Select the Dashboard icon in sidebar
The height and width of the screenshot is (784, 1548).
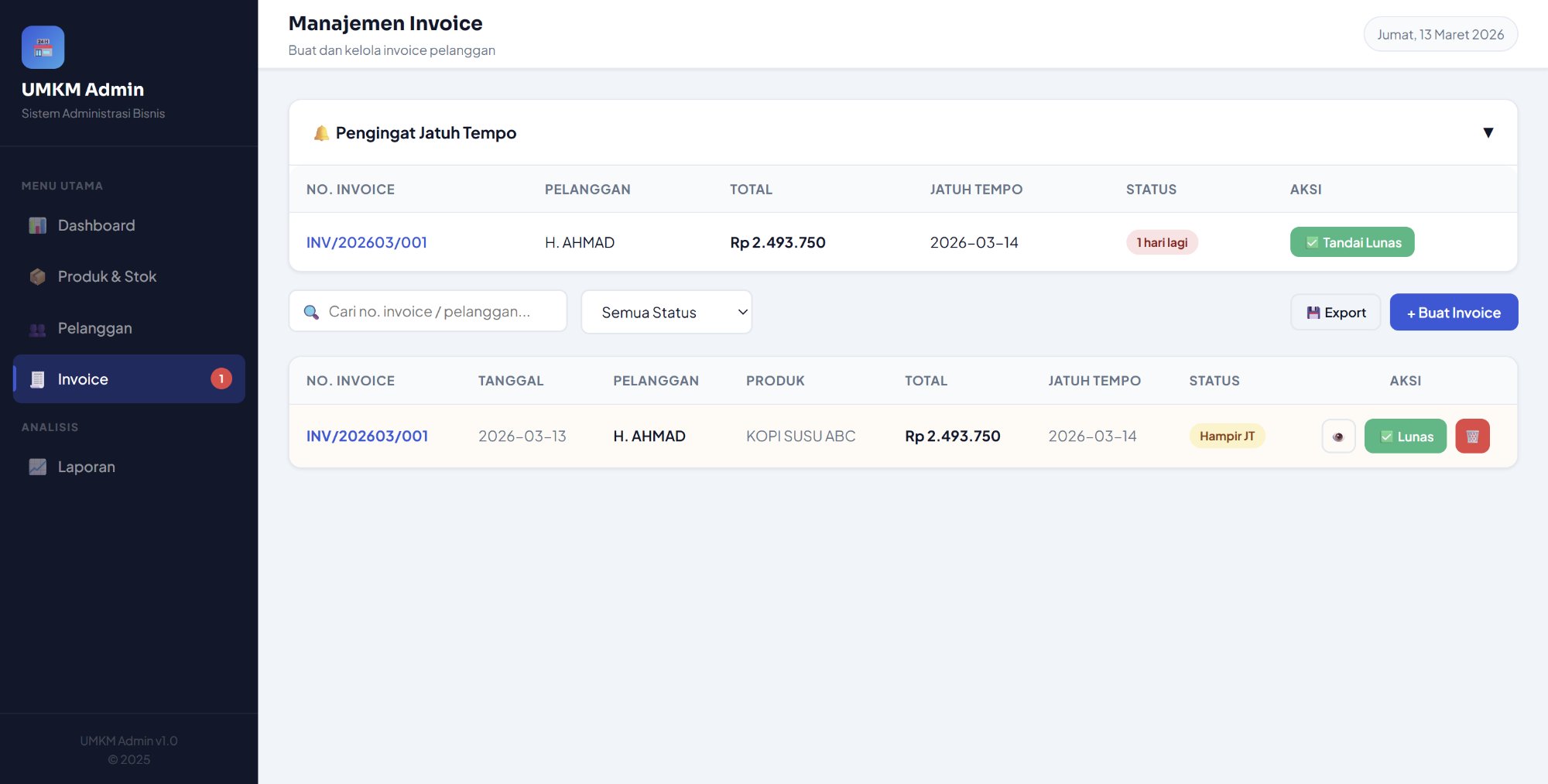coord(36,225)
